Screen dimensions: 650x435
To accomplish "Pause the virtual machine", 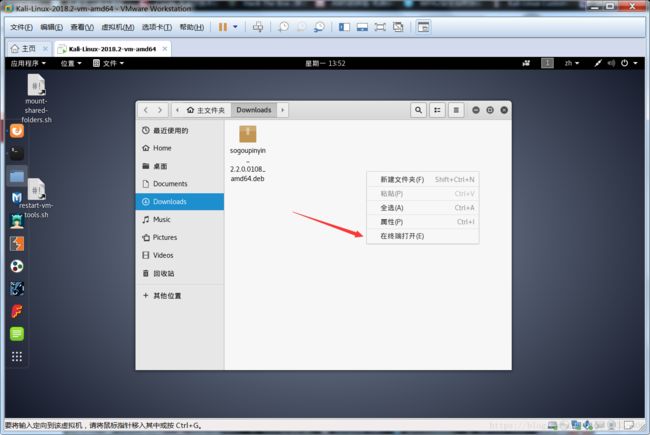I will click(223, 27).
